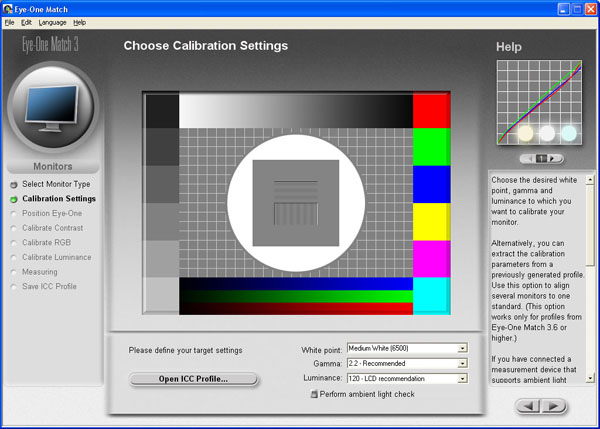Open the Edit menu

pyautogui.click(x=26, y=23)
